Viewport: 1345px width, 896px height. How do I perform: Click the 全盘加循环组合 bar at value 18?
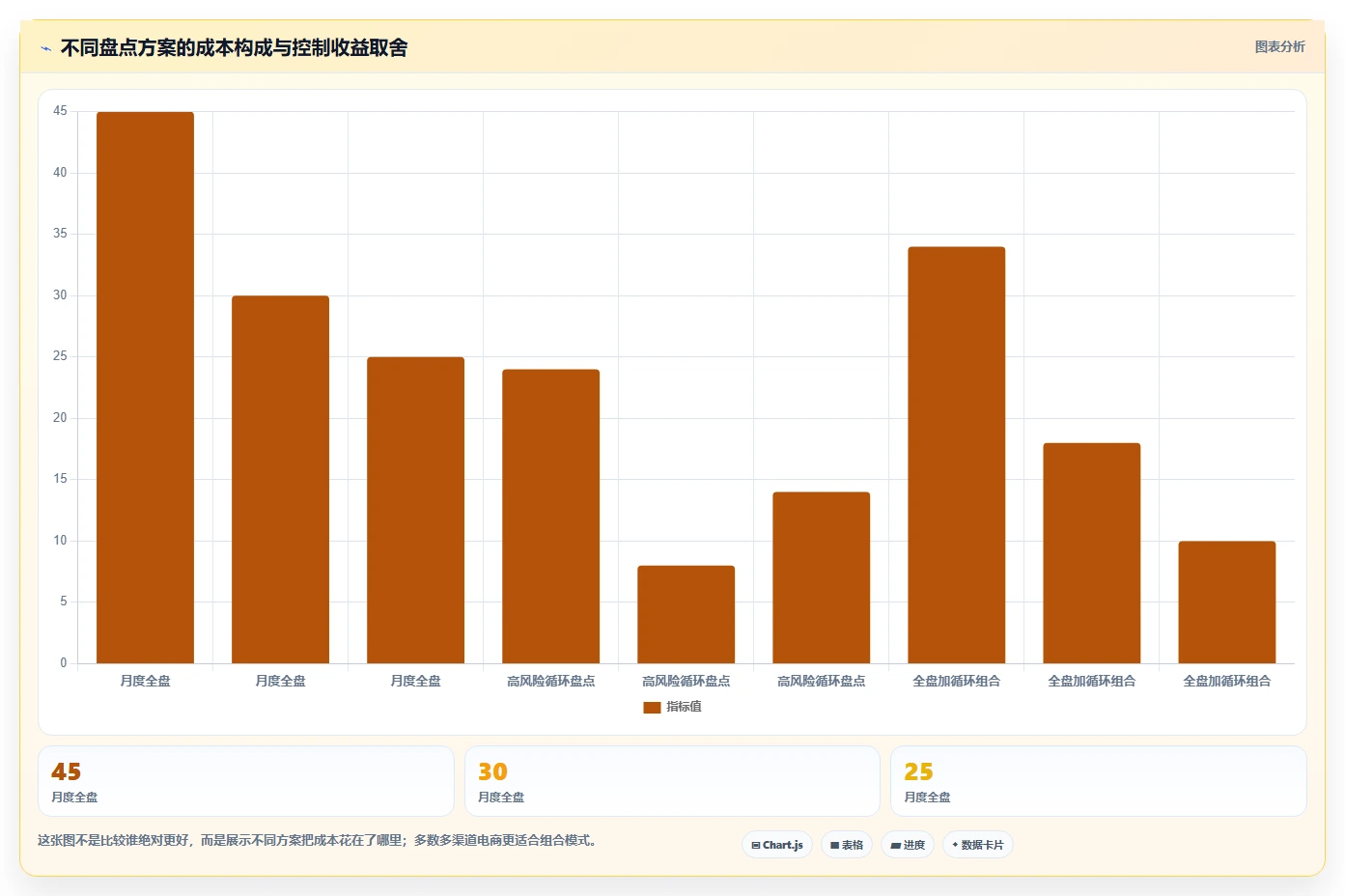[1091, 553]
